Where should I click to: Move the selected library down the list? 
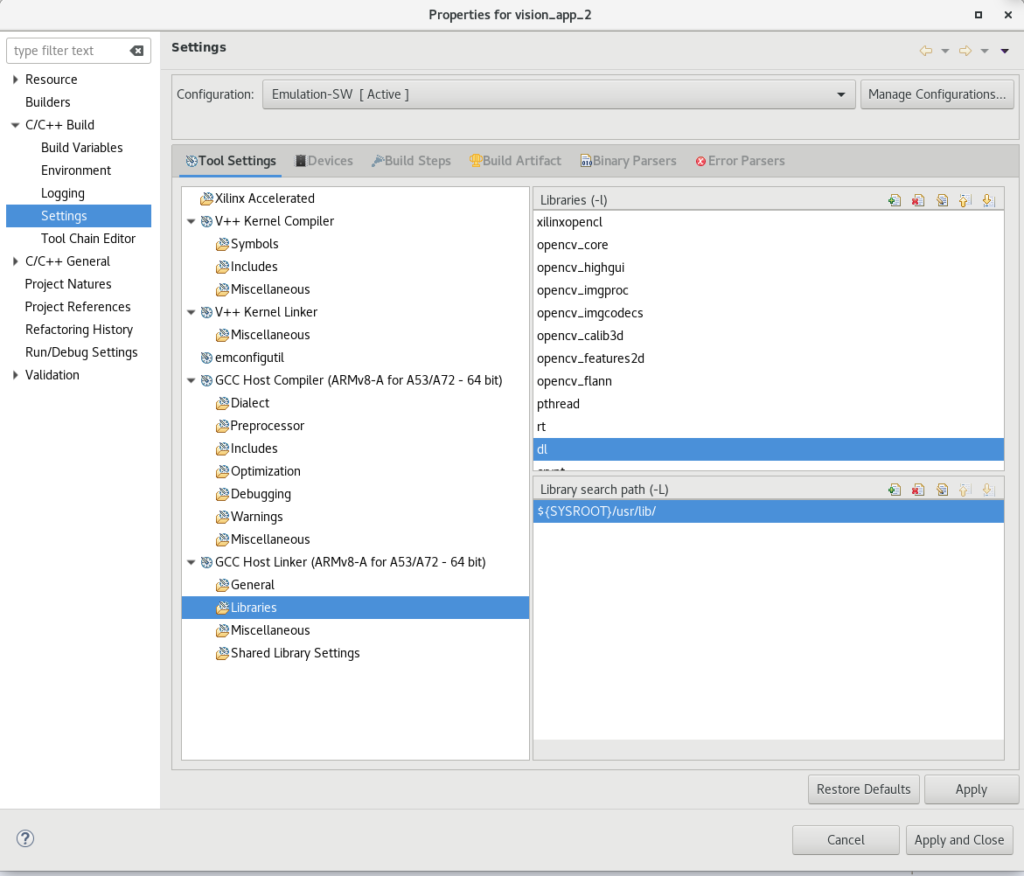point(989,200)
